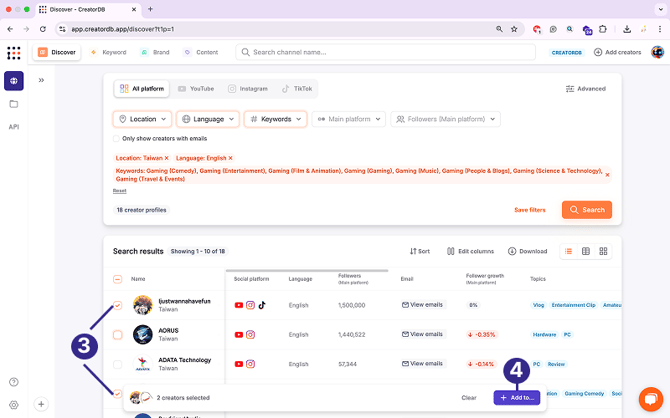
Task: Select the All platform tab
Action: [142, 88]
